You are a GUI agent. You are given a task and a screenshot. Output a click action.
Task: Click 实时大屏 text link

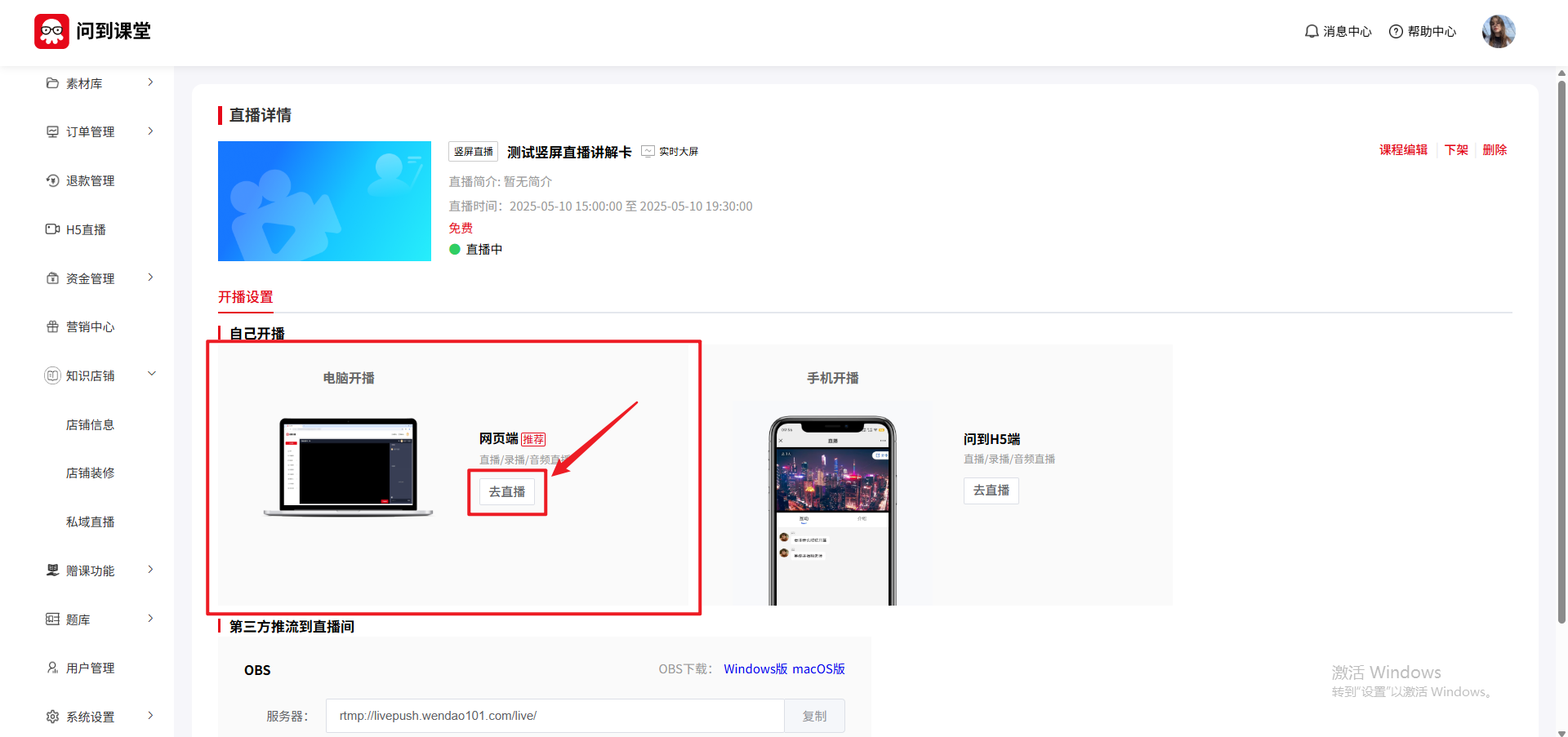(679, 151)
